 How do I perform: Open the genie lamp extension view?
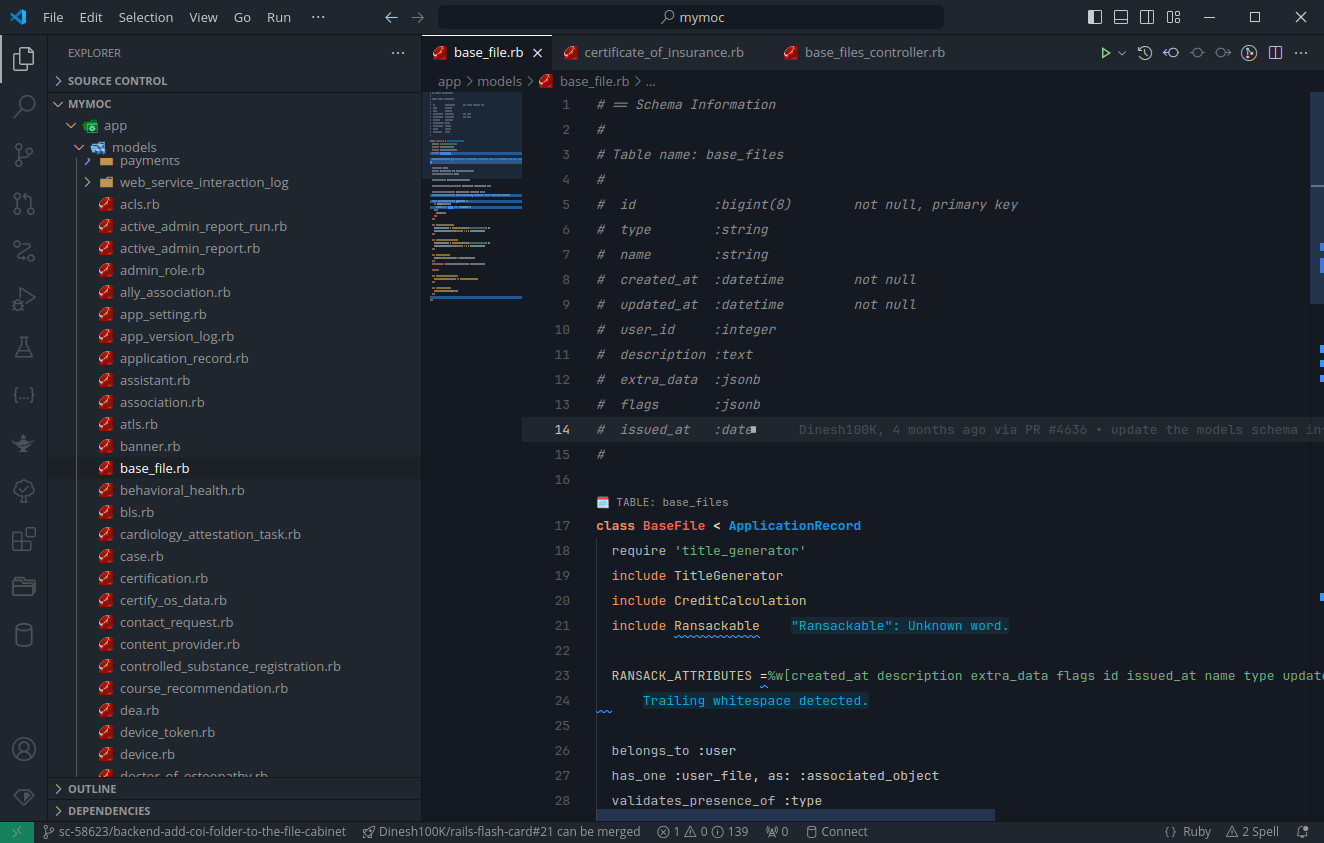24,443
